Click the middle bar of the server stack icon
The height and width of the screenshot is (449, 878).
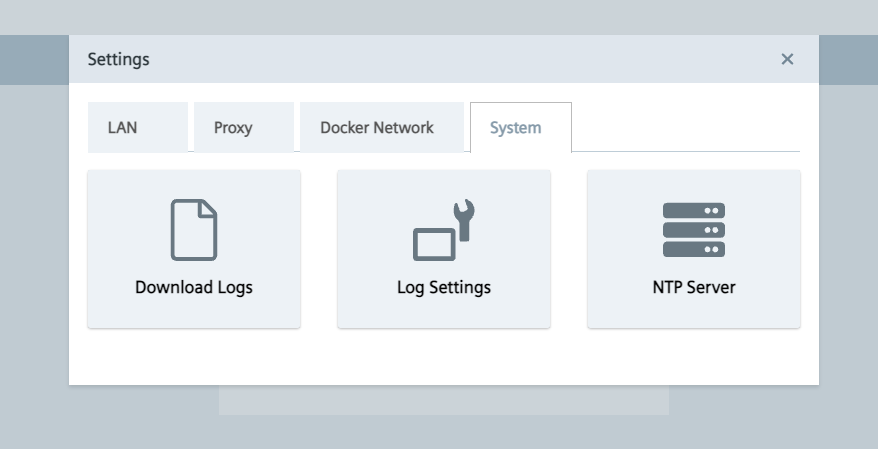point(693,230)
